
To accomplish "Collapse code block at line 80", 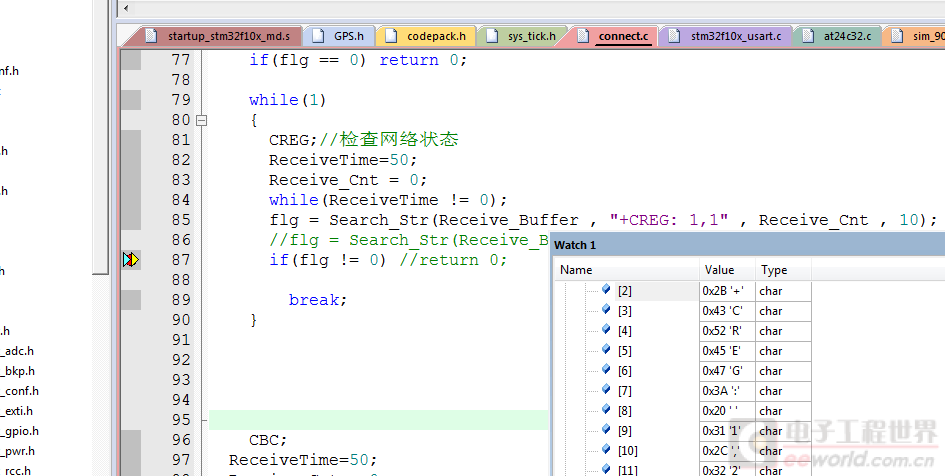I will tap(201, 121).
